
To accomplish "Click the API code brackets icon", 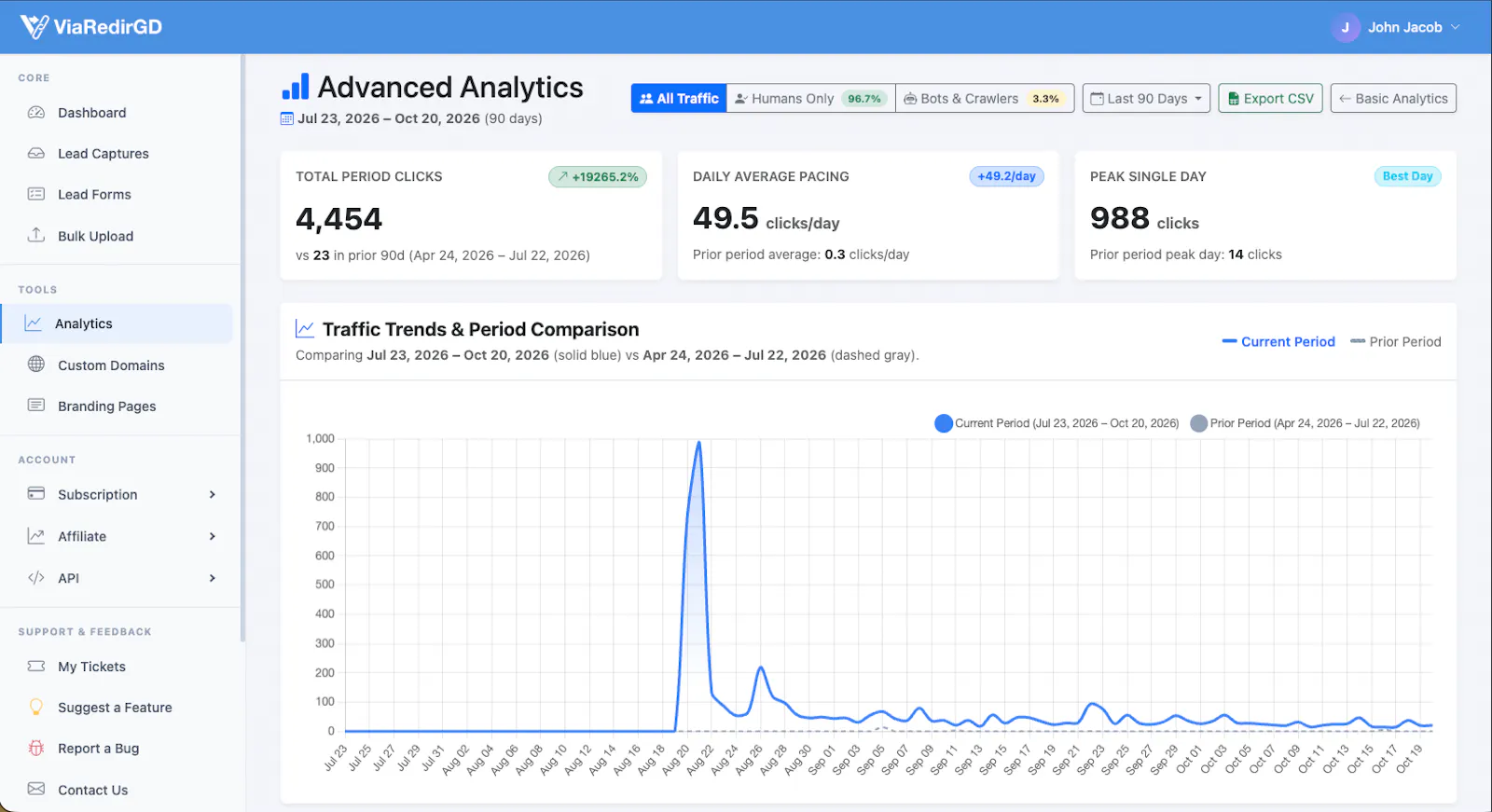I will click(36, 578).
